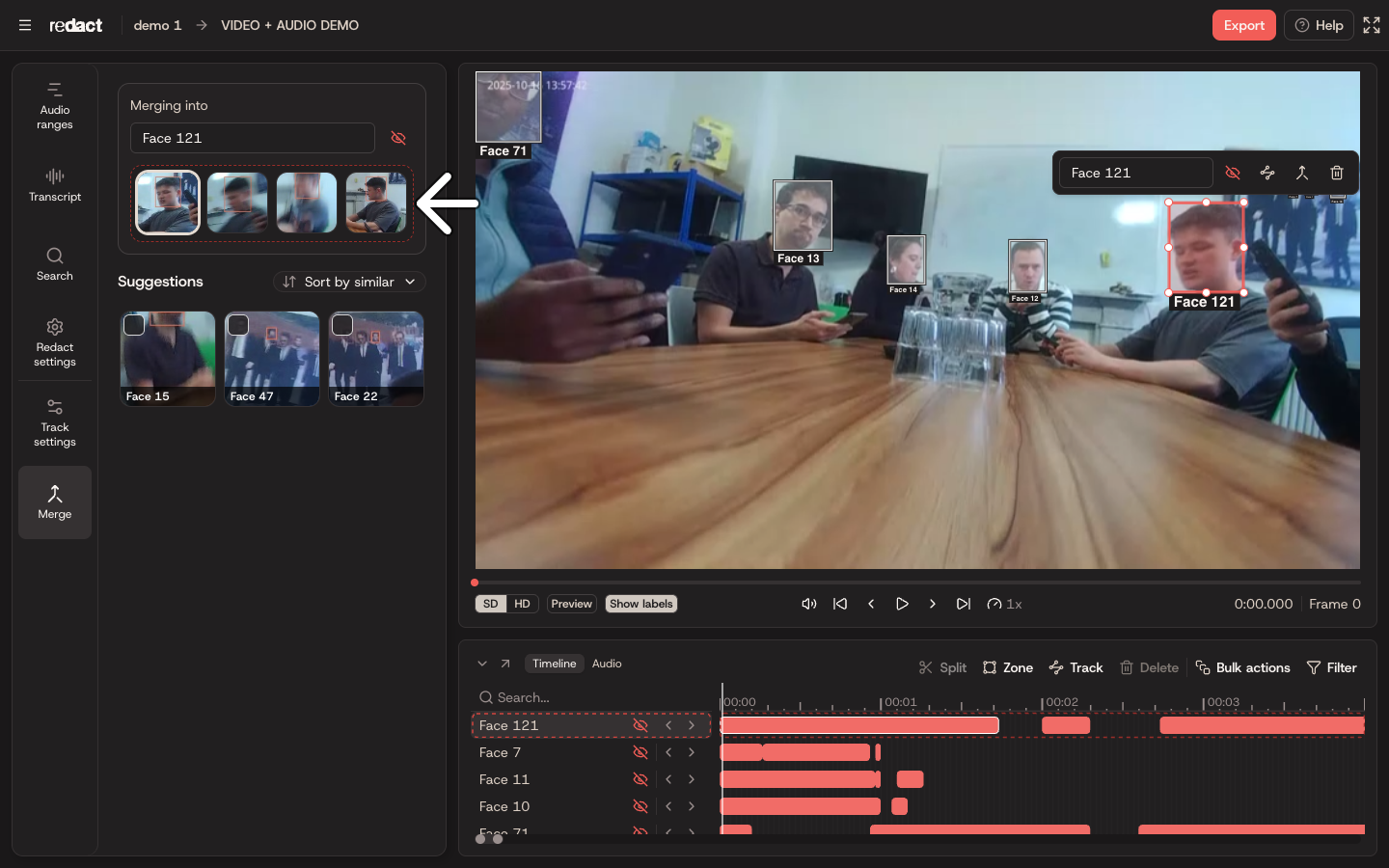
Task: Open the Bulk actions menu
Action: click(1242, 667)
